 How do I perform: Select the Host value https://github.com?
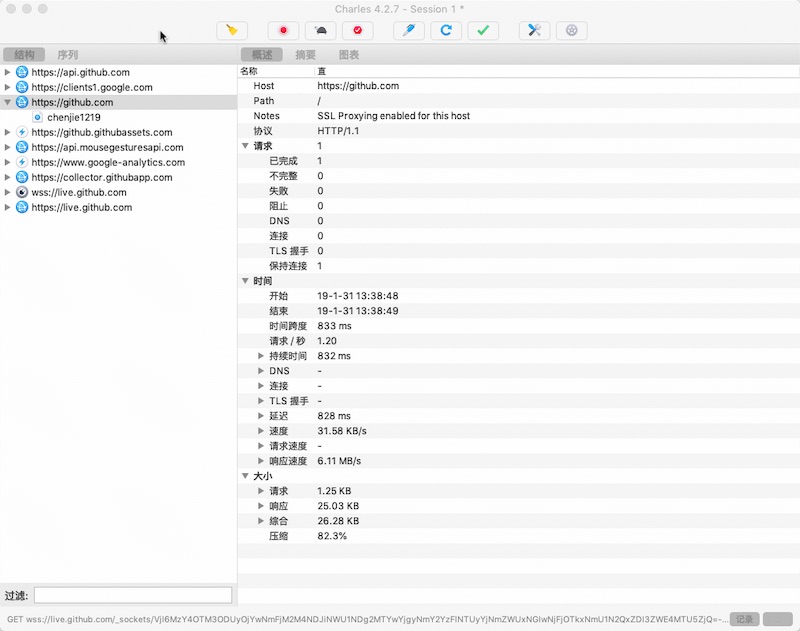[358, 86]
